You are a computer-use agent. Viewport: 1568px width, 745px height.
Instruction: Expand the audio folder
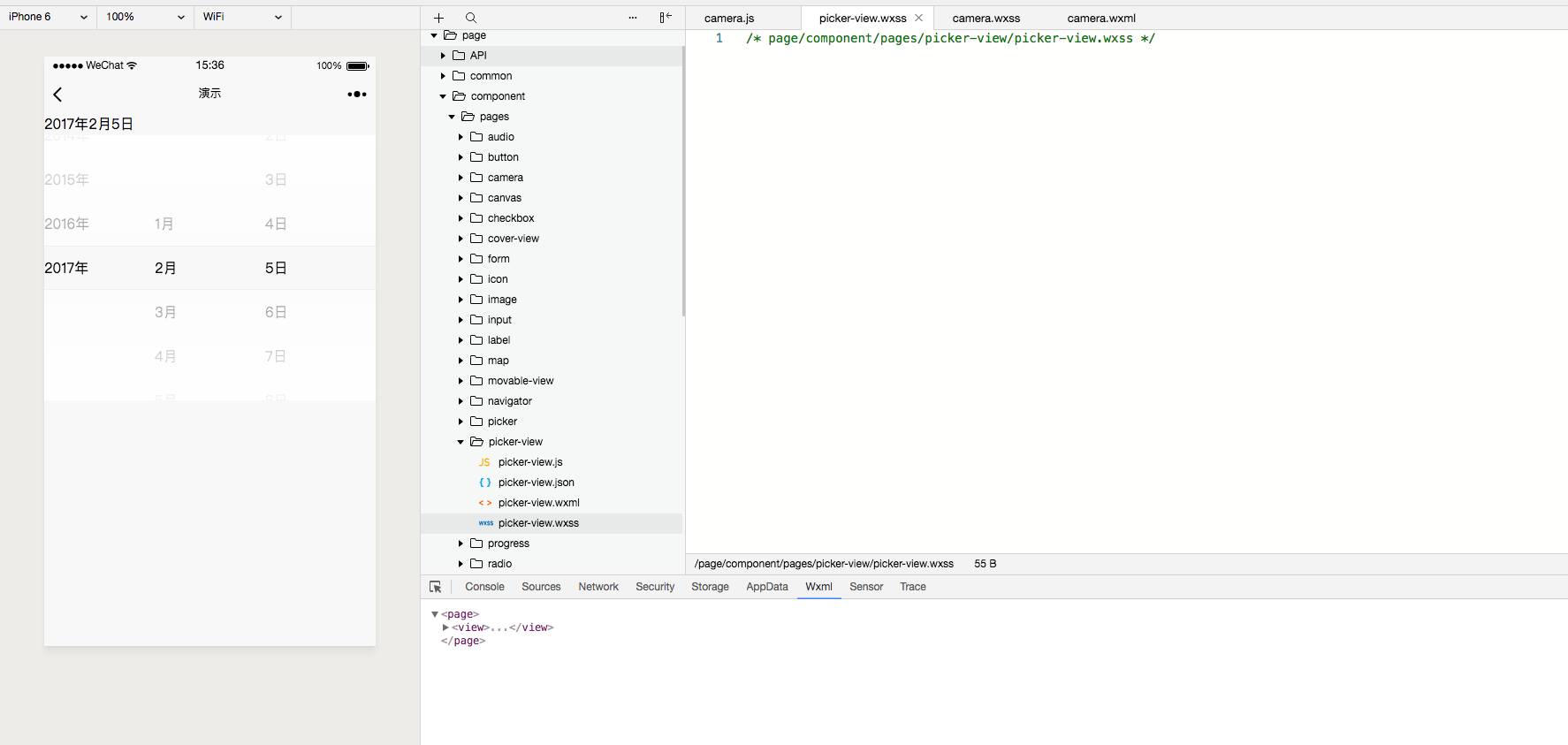(x=461, y=137)
